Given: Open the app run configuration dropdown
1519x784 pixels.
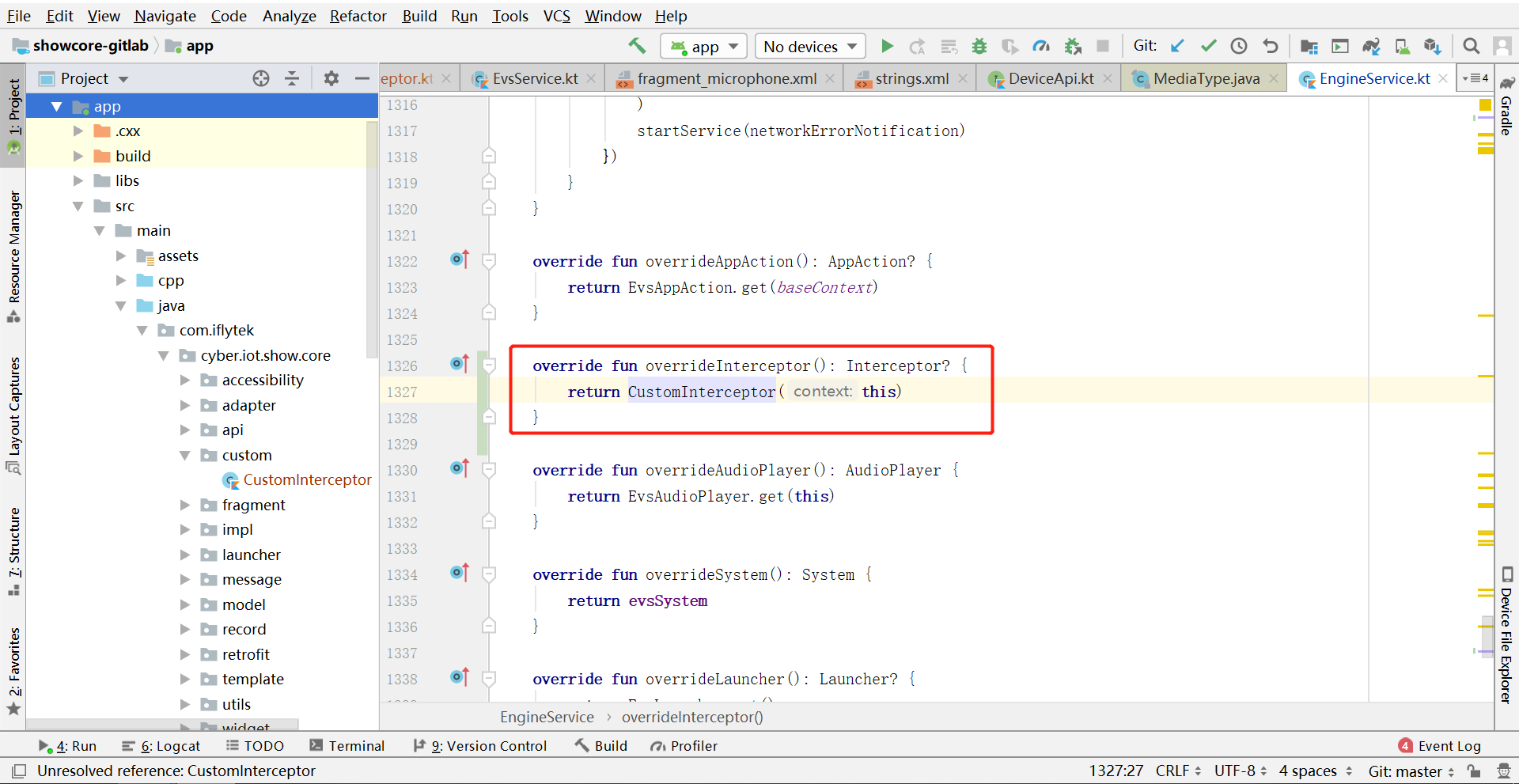Looking at the screenshot, I should tap(703, 47).
